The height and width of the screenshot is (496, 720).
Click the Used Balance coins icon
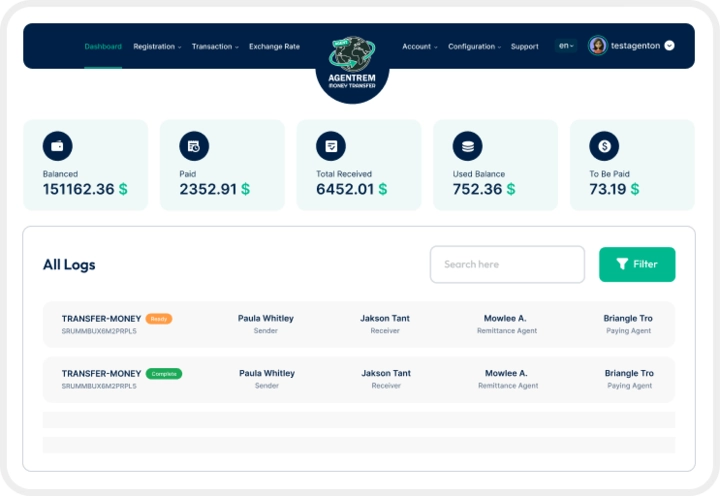coord(467,146)
